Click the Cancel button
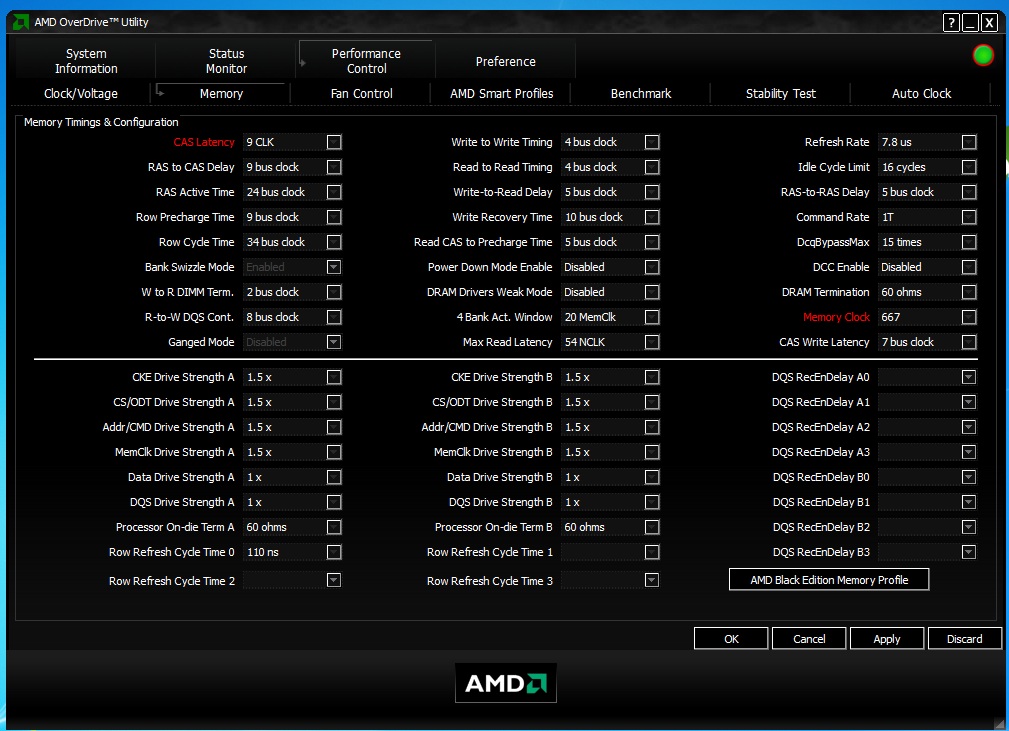 (x=809, y=639)
